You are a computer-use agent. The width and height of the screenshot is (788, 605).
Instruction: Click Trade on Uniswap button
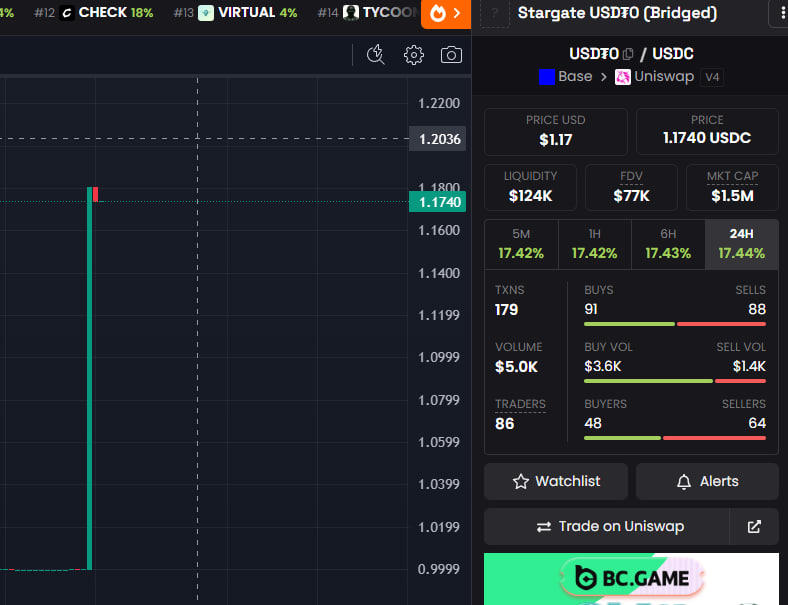[607, 526]
